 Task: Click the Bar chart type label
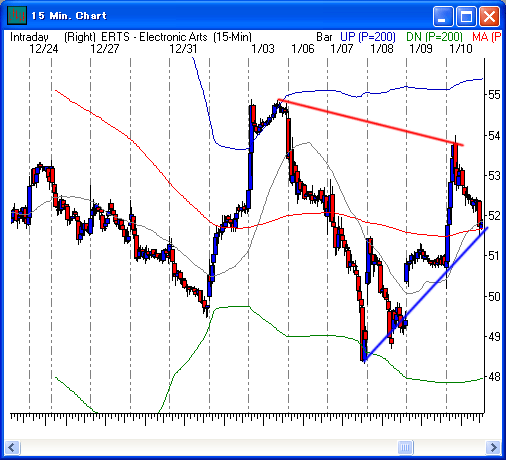tap(324, 37)
